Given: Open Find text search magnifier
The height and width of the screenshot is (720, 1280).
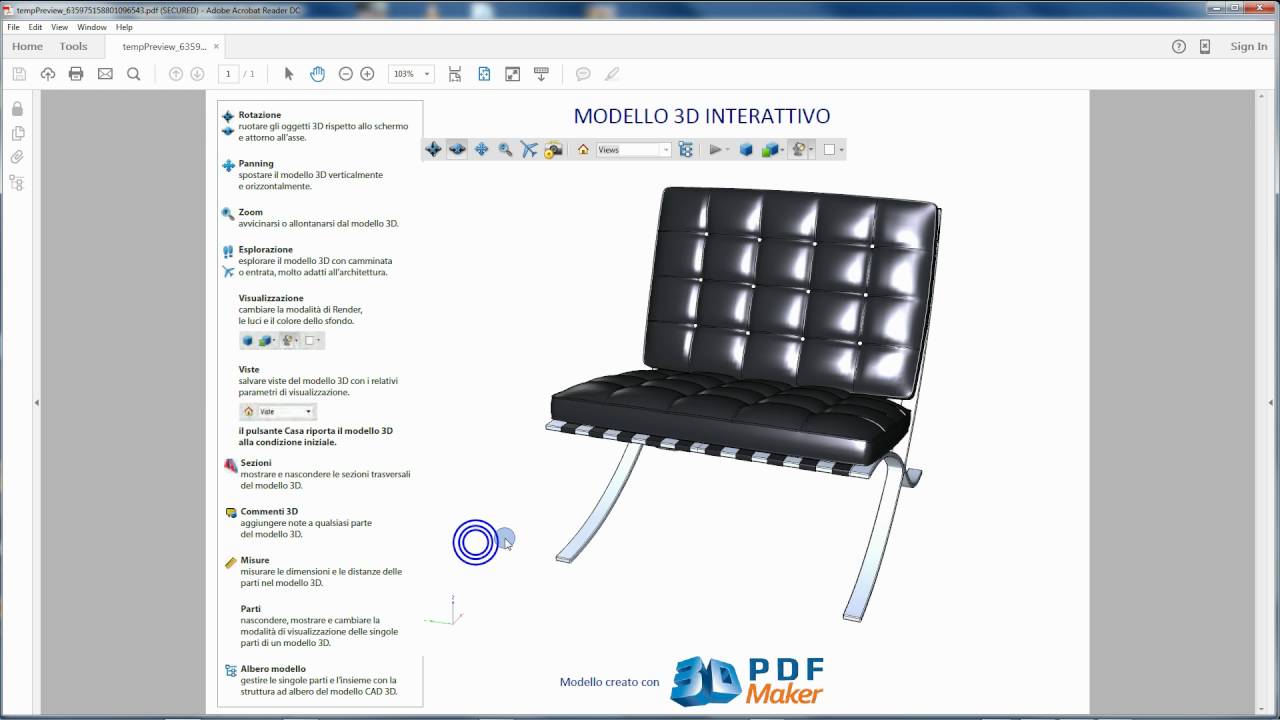Looking at the screenshot, I should pos(133,74).
